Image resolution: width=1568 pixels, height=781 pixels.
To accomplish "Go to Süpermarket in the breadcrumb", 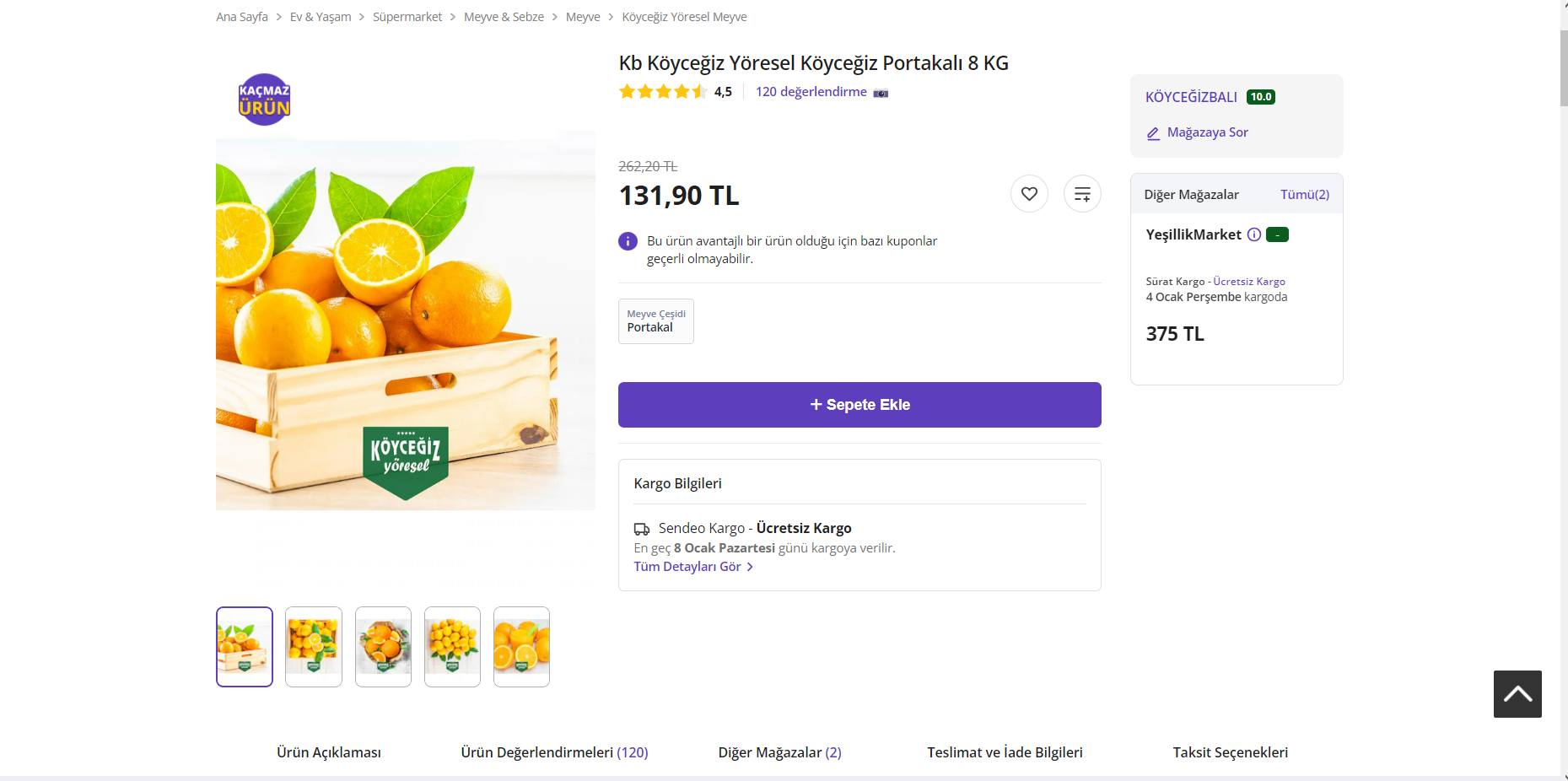I will [x=407, y=17].
